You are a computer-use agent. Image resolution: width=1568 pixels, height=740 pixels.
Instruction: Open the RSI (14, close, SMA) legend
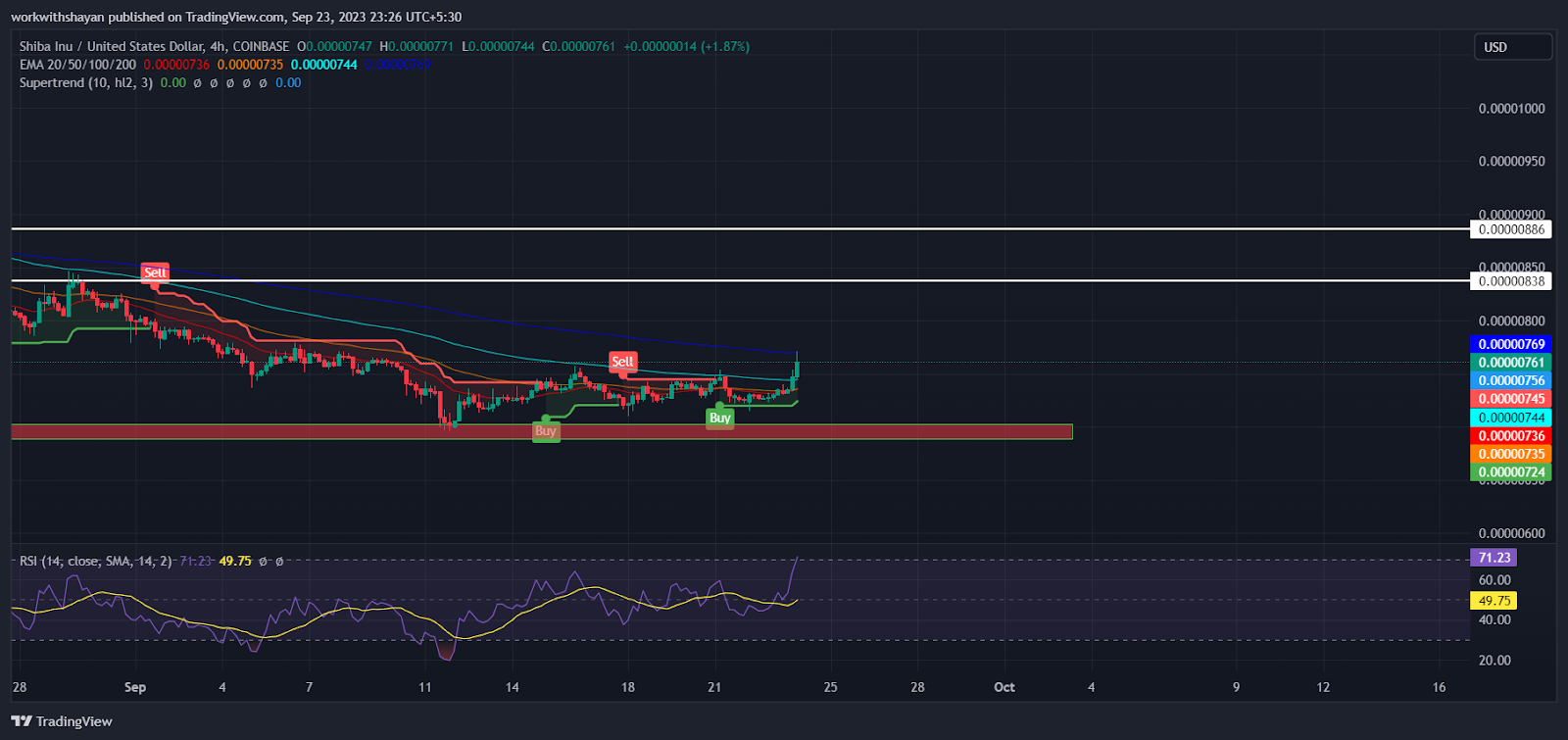point(95,562)
